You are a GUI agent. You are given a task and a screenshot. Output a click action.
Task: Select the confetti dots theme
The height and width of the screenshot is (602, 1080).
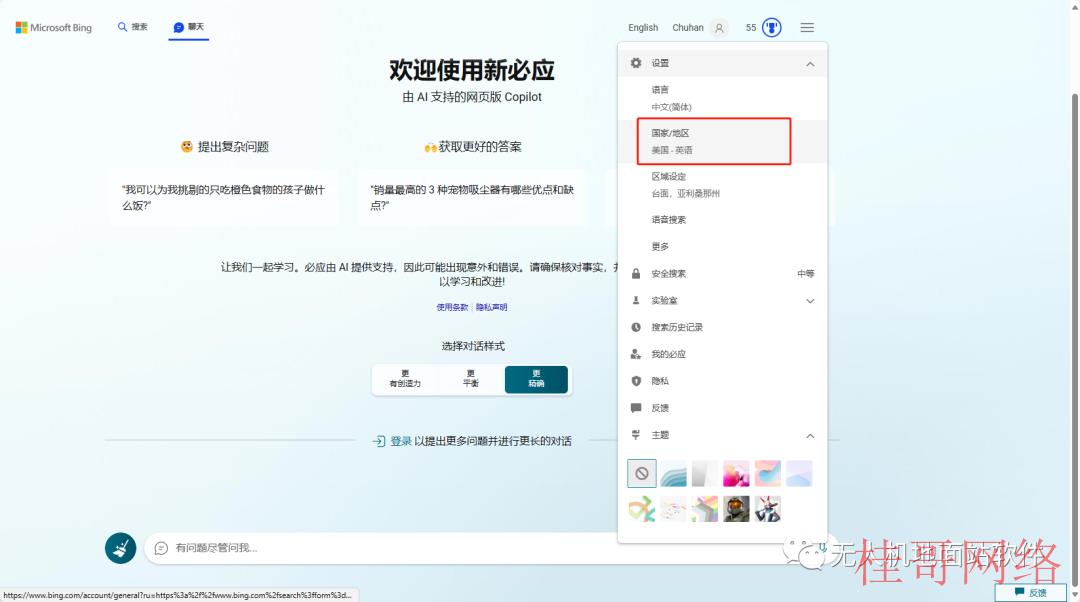pos(673,509)
